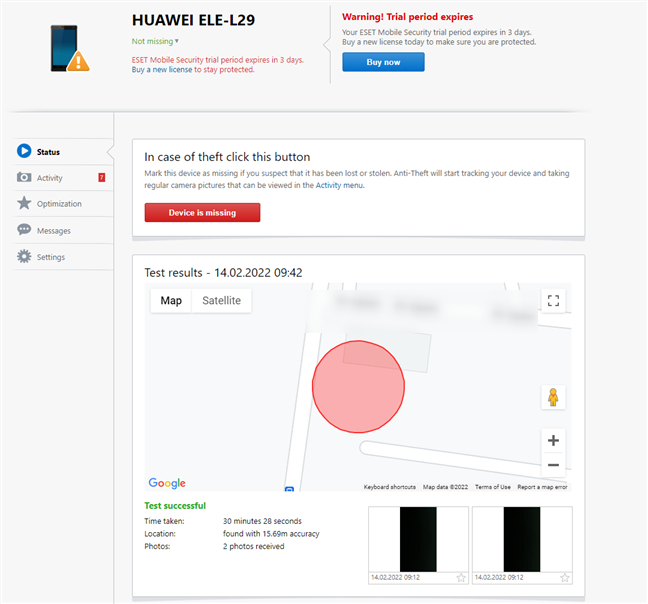The height and width of the screenshot is (604, 648).
Task: Click the 2 photos received text
Action: [x=254, y=546]
